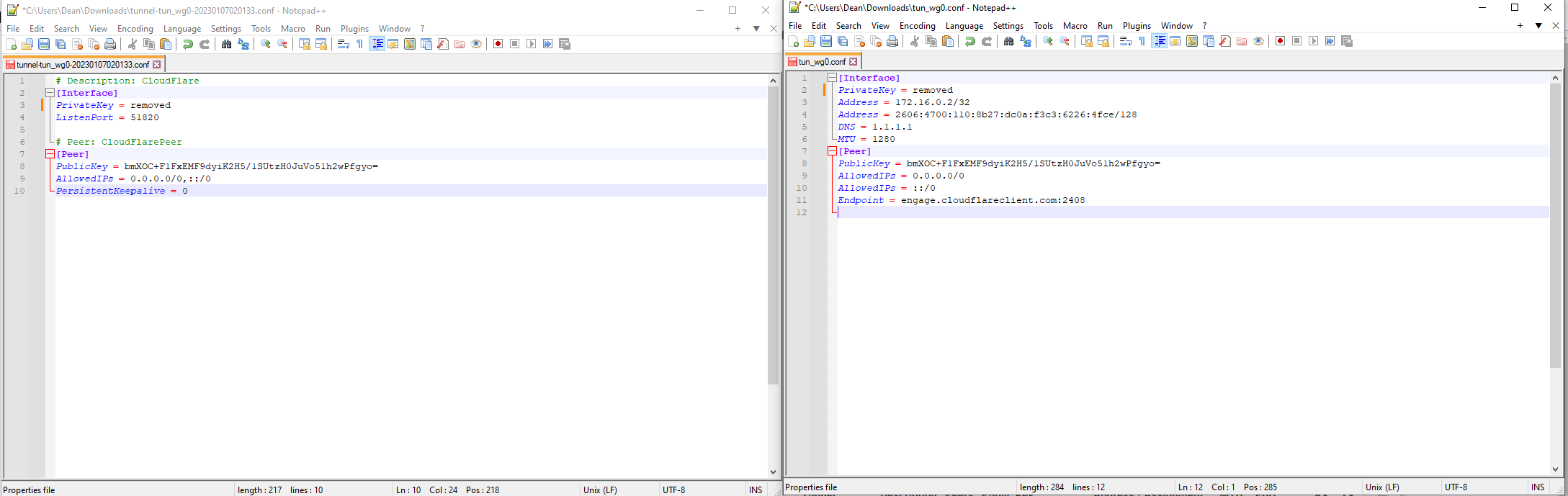Open the Encoding menu in tunnel-tun_wg0 window

(135, 29)
